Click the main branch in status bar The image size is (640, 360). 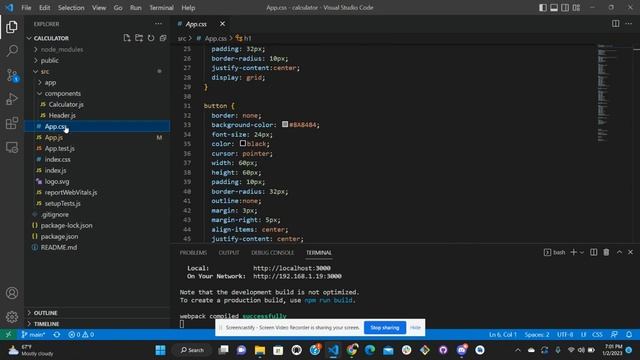tap(33, 334)
